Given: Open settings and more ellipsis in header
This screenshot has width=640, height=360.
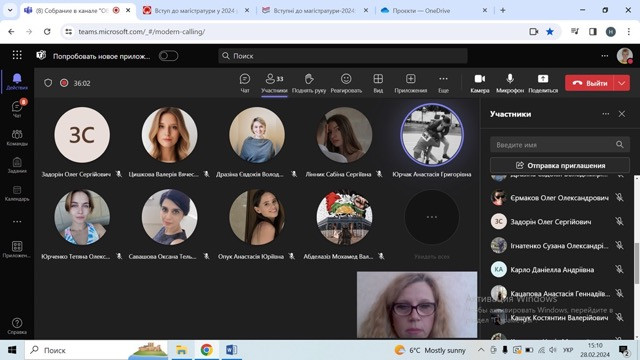Looking at the screenshot, I should 605,56.
